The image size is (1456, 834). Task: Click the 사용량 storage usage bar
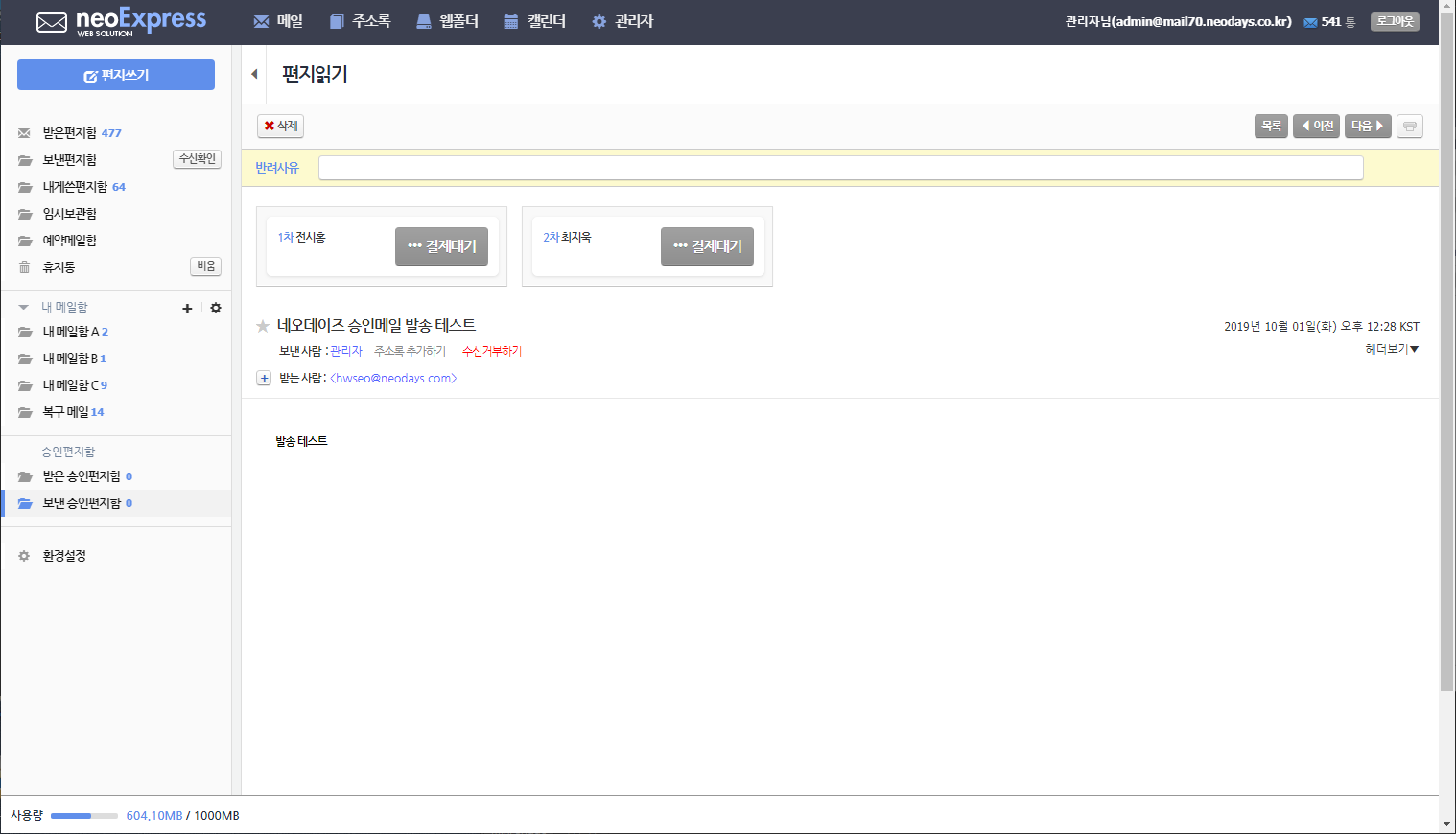click(84, 816)
